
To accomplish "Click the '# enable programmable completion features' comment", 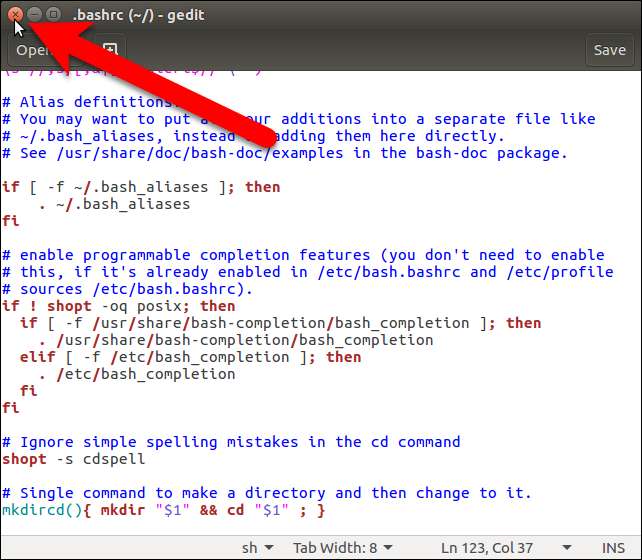I will (x=300, y=255).
